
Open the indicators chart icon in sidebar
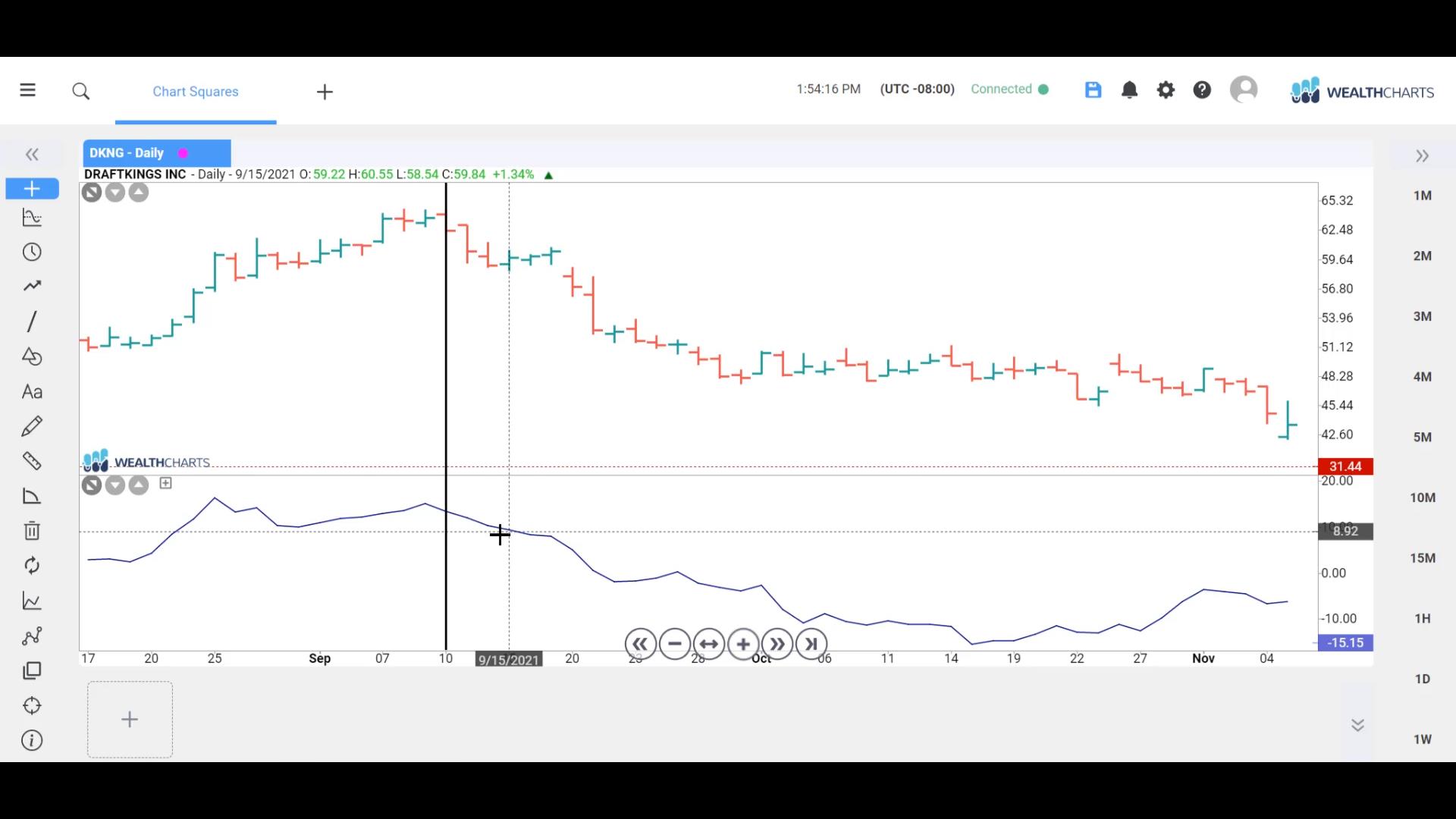32,218
